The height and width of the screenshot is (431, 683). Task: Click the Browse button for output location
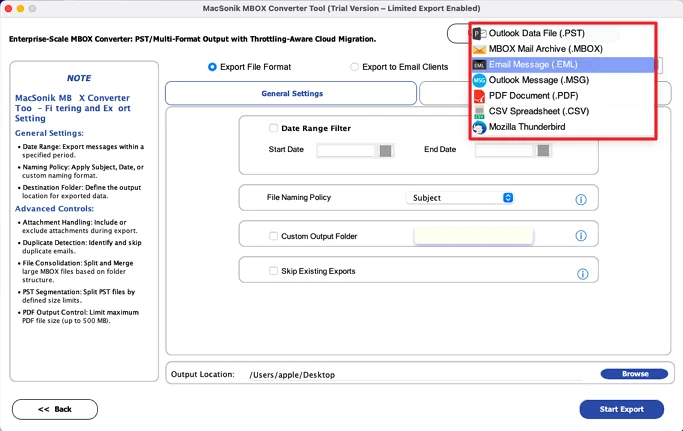(x=634, y=374)
